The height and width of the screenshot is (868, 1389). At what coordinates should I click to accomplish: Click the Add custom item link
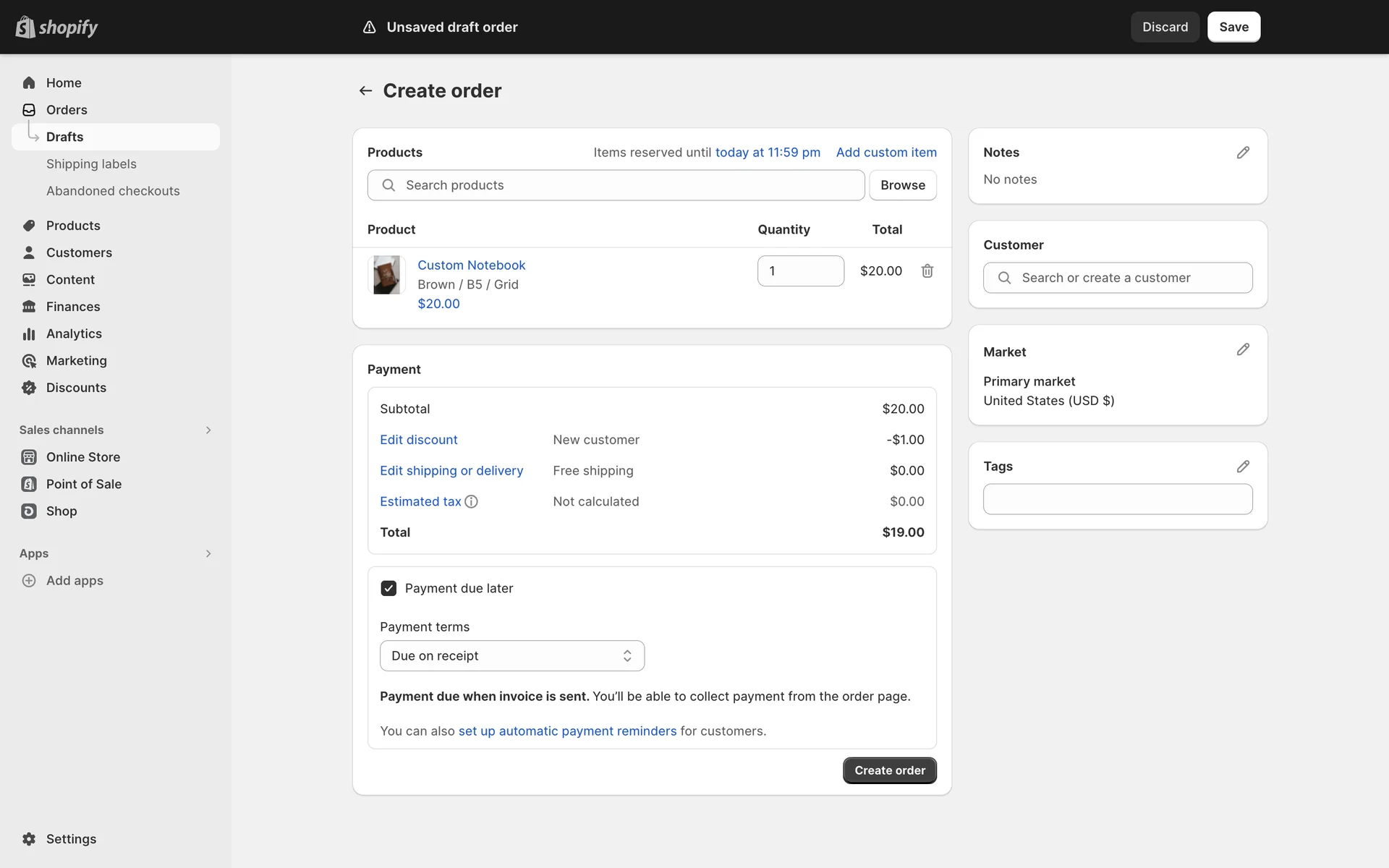pyautogui.click(x=885, y=152)
